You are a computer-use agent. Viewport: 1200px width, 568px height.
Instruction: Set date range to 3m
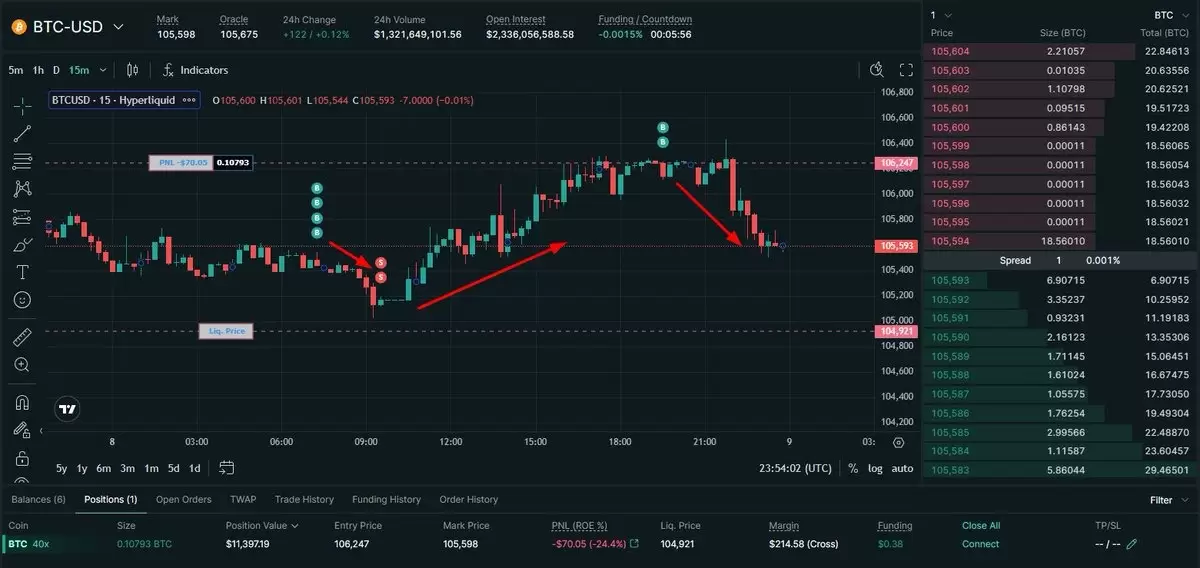(127, 468)
